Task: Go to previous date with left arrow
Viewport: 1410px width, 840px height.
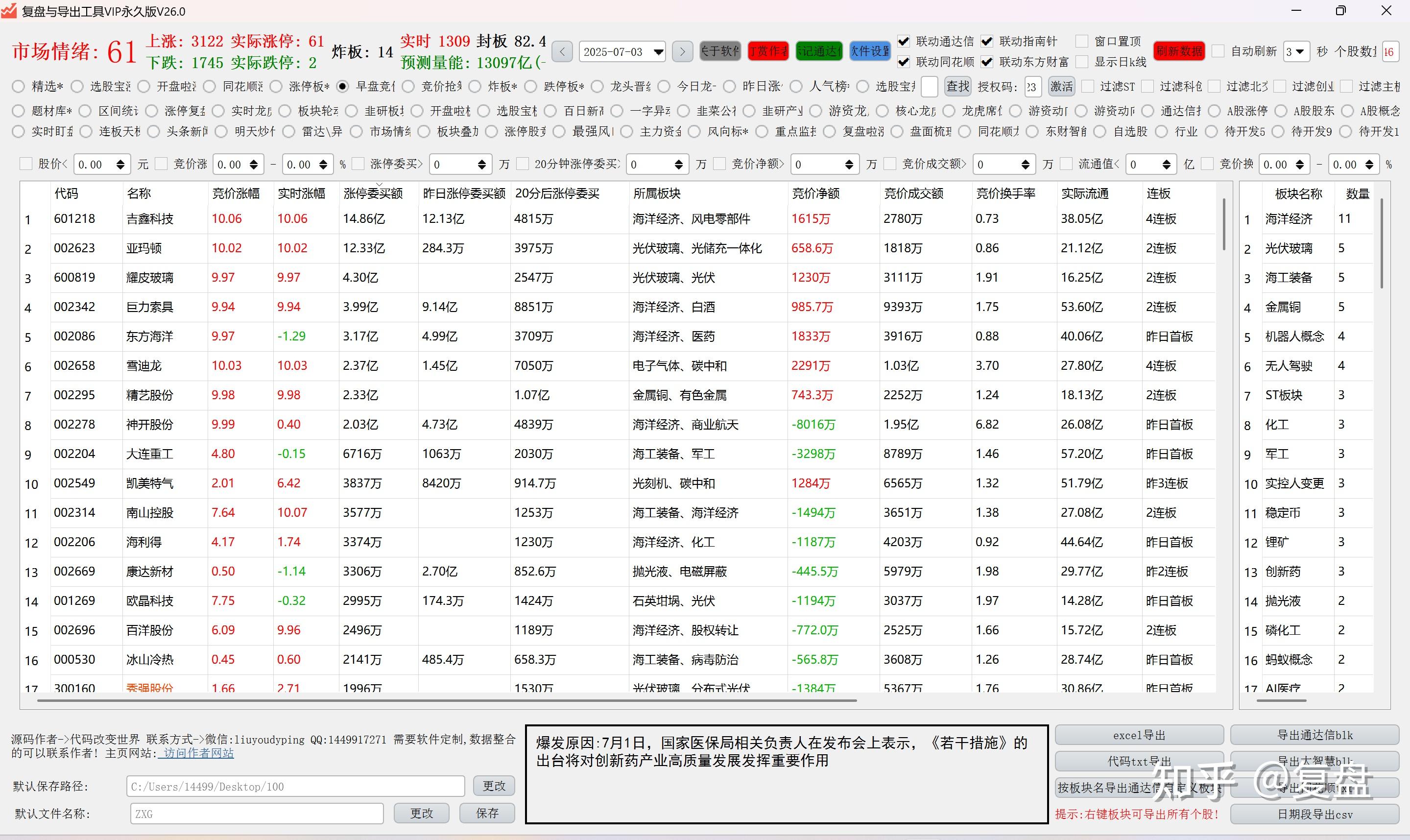Action: 561,51
